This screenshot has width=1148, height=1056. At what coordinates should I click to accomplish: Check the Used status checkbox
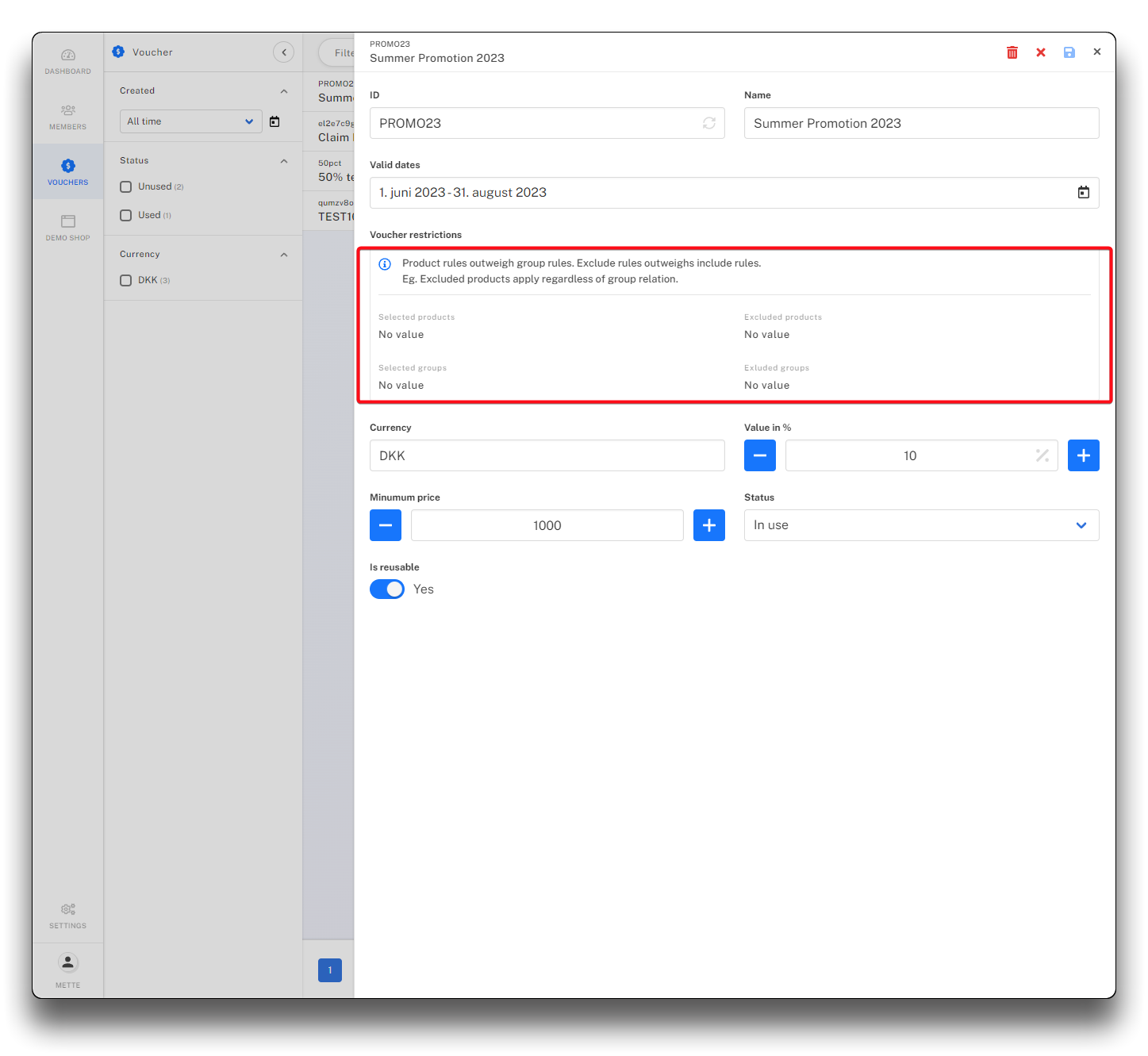click(x=126, y=216)
